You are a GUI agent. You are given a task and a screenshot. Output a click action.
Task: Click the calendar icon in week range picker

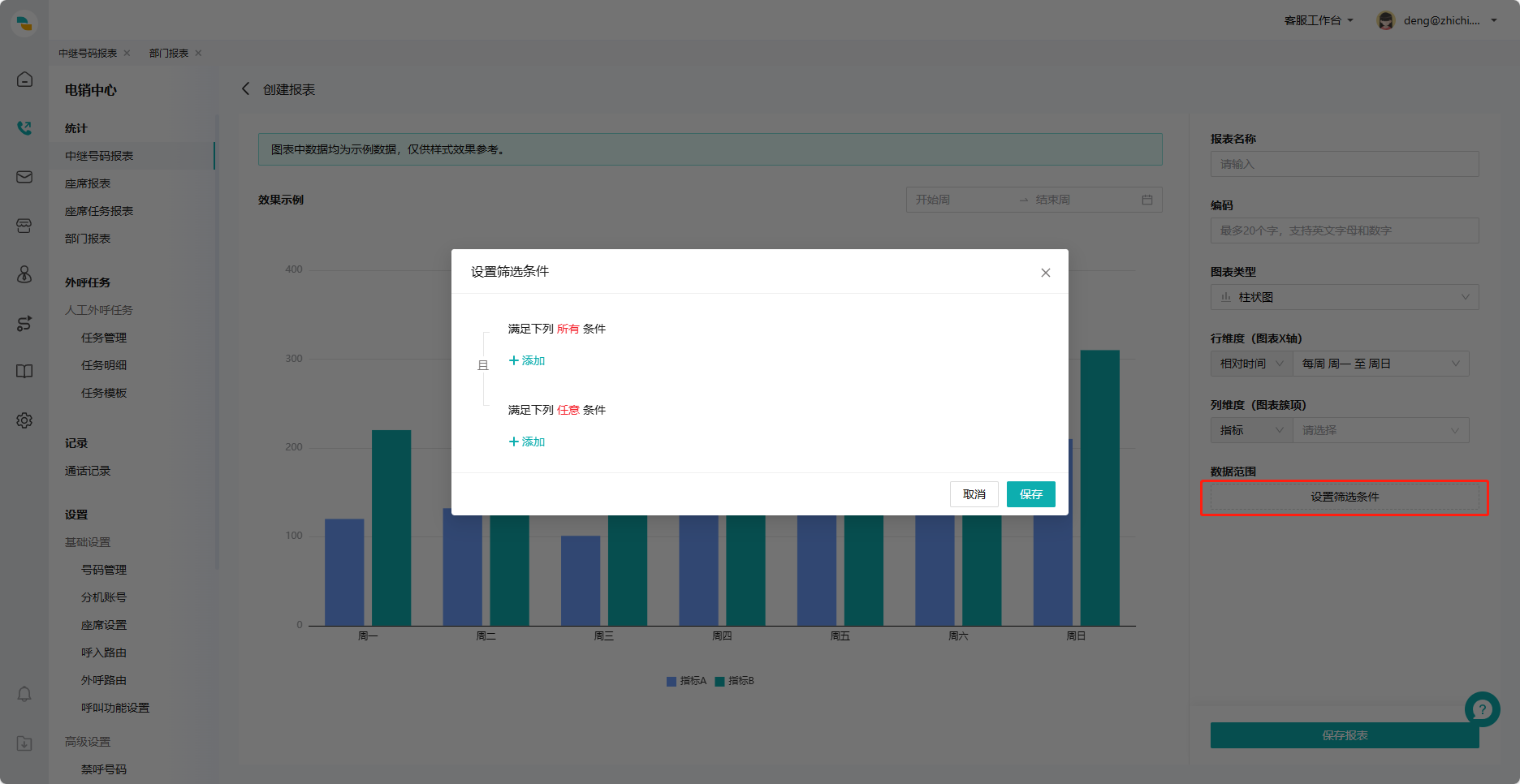click(1147, 200)
